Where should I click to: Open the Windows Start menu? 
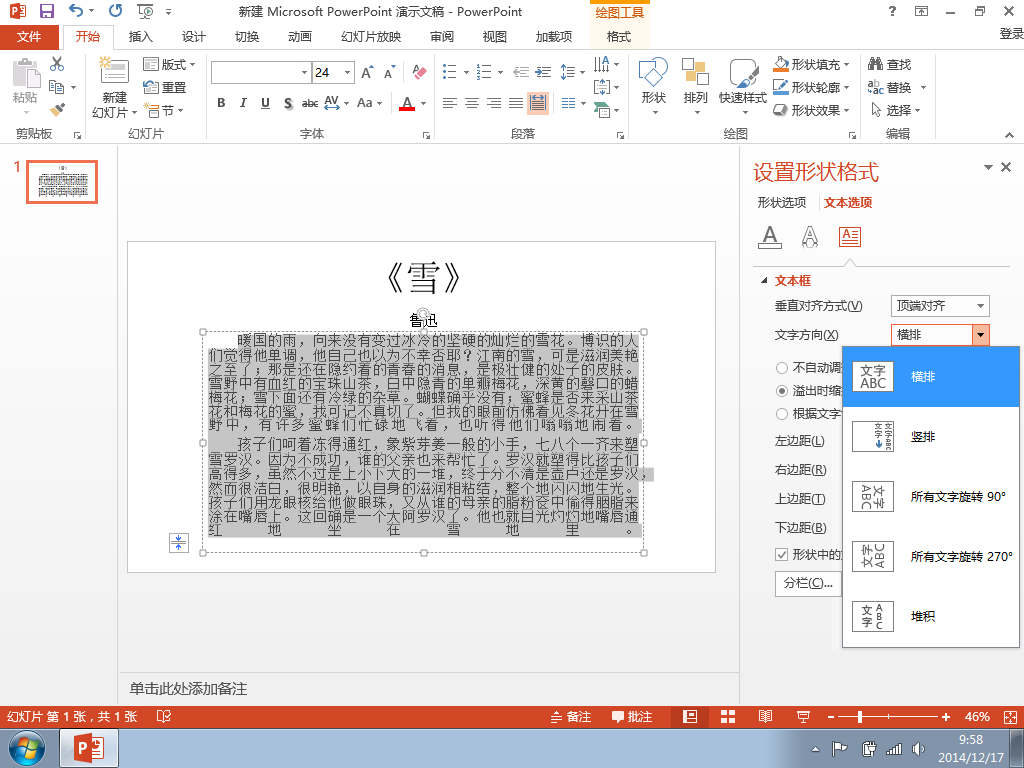click(27, 748)
